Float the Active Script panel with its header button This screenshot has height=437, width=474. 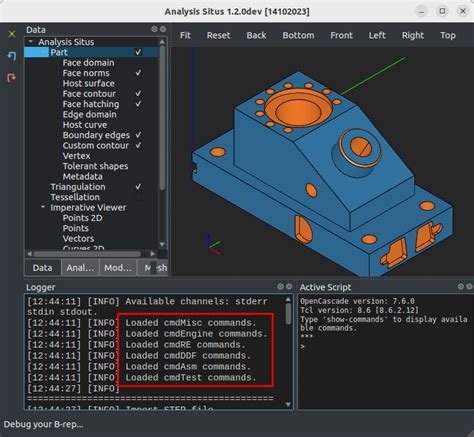[461, 286]
